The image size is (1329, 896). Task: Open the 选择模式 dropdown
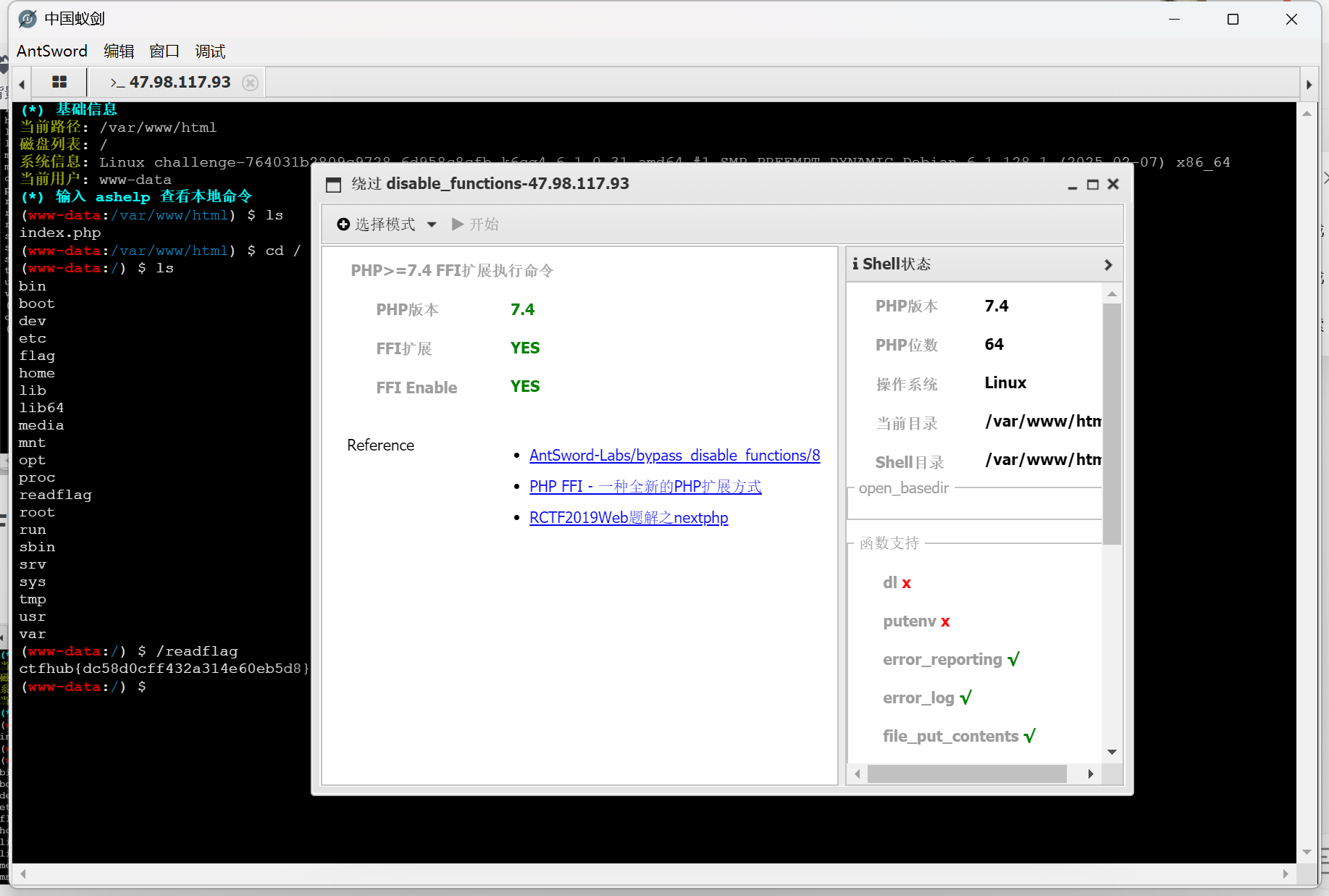[x=387, y=225]
